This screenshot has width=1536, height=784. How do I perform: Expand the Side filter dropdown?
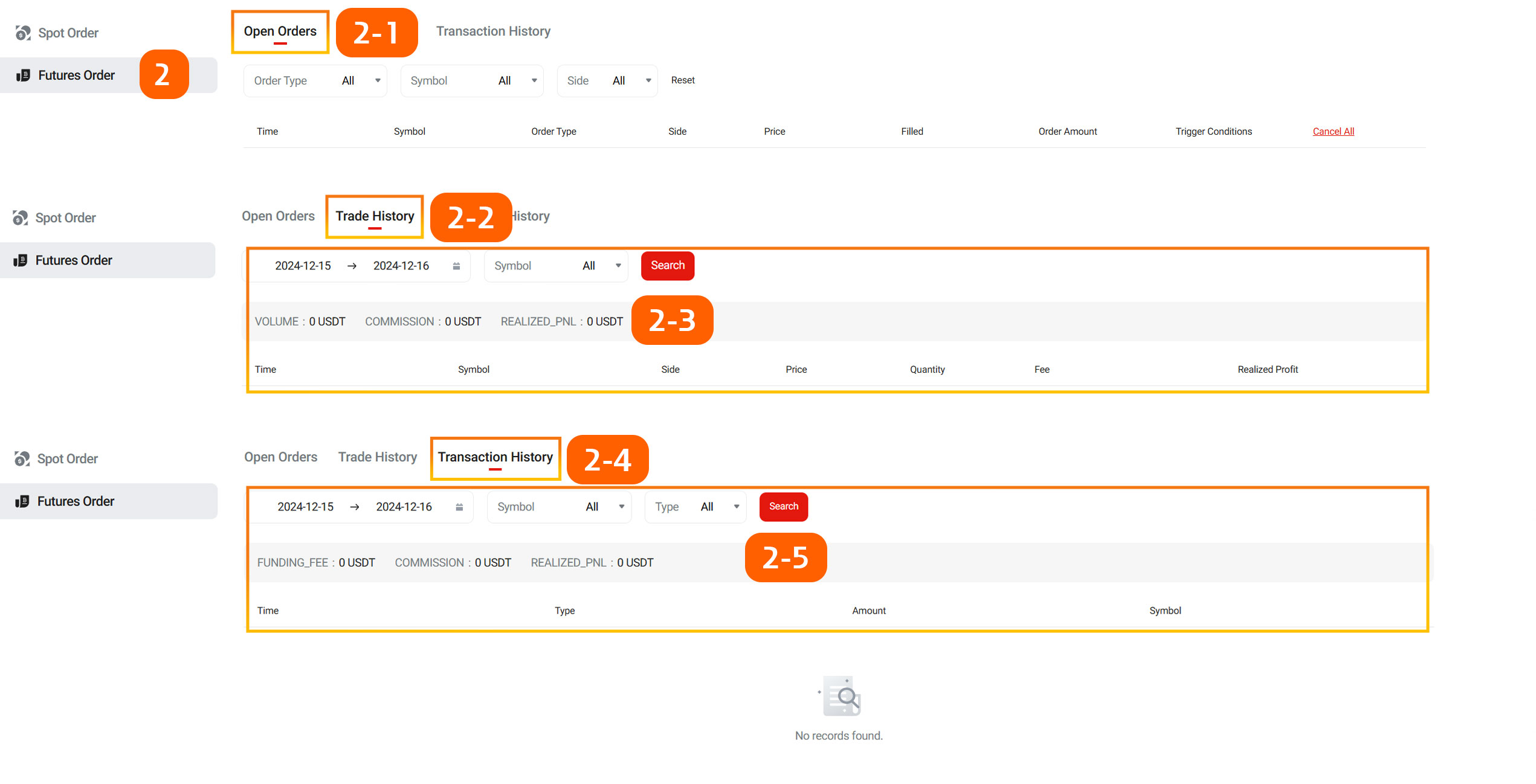point(607,80)
